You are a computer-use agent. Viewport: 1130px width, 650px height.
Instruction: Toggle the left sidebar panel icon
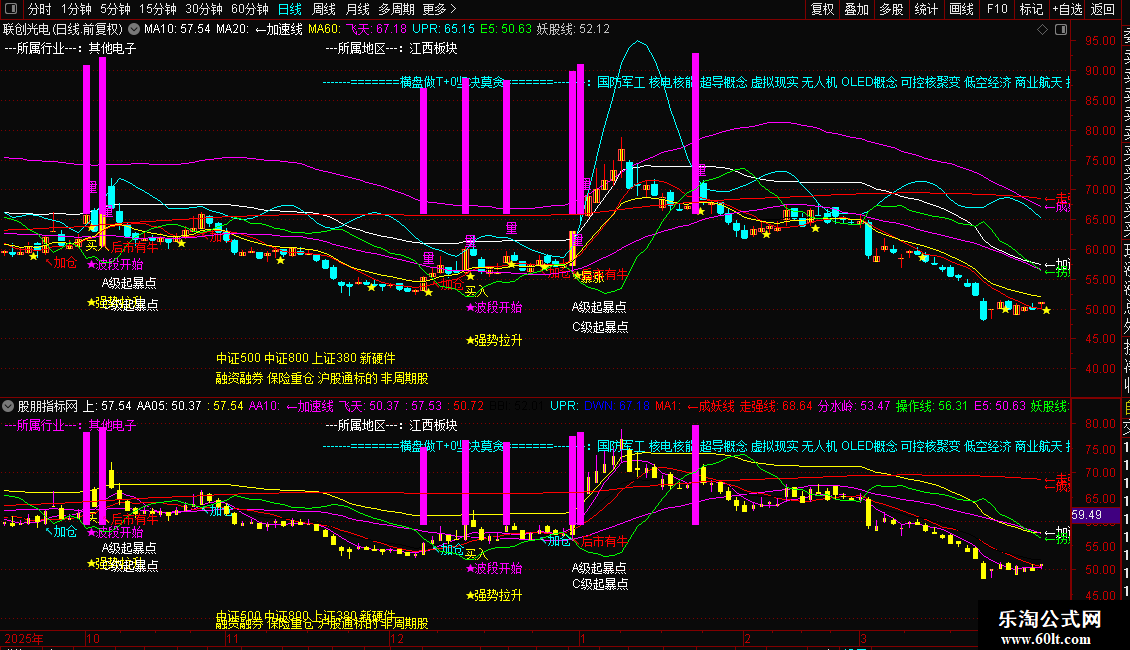coord(11,9)
